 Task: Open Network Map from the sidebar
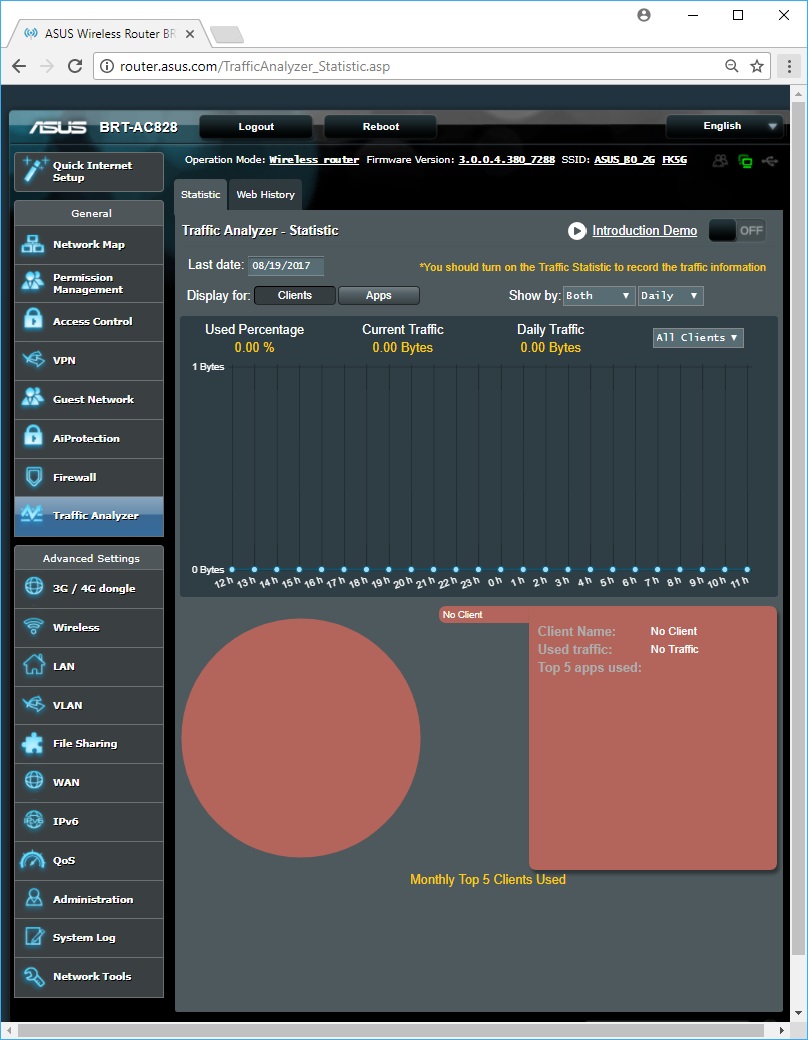[88, 245]
